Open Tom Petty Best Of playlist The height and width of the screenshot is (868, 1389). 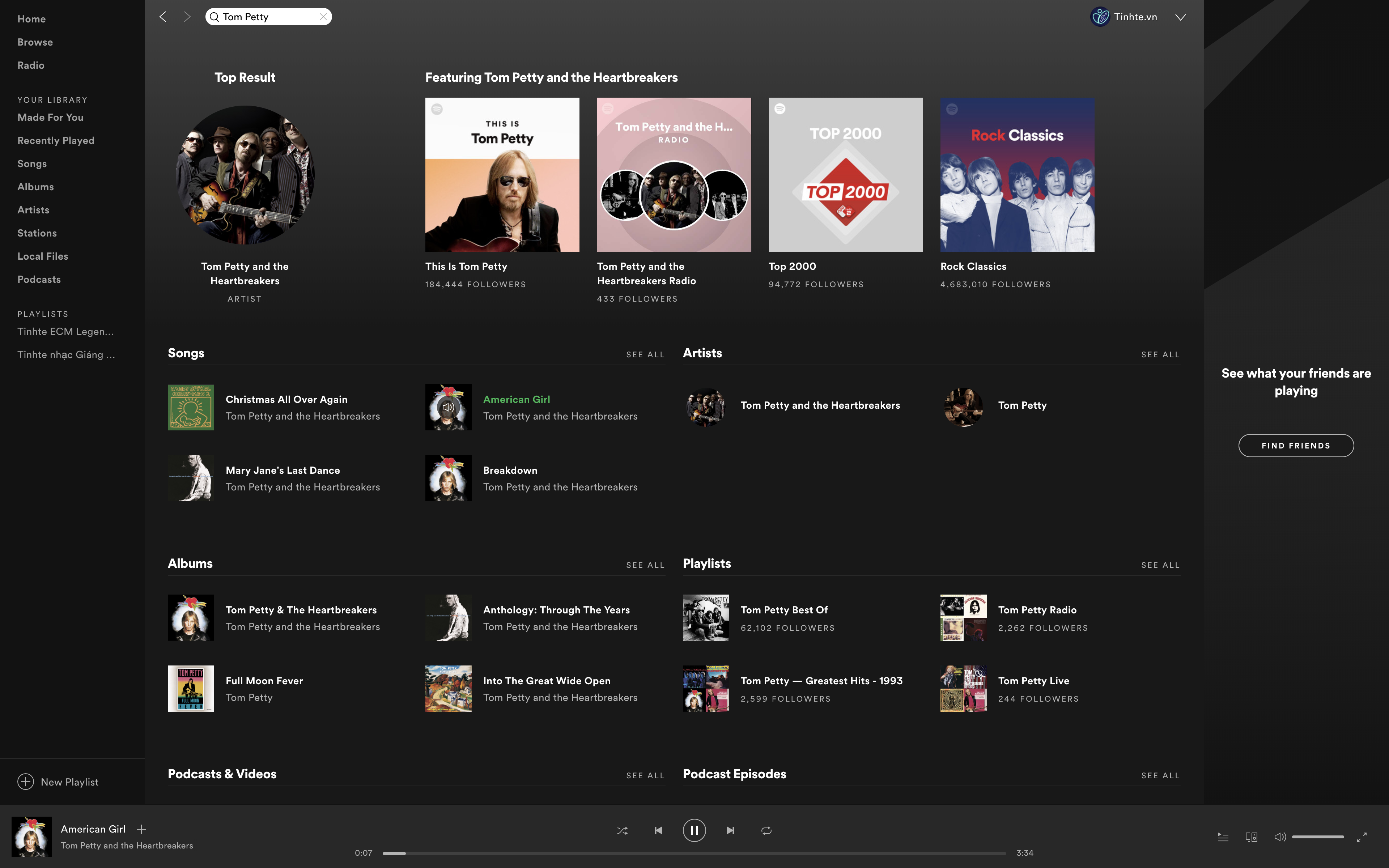[706, 618]
